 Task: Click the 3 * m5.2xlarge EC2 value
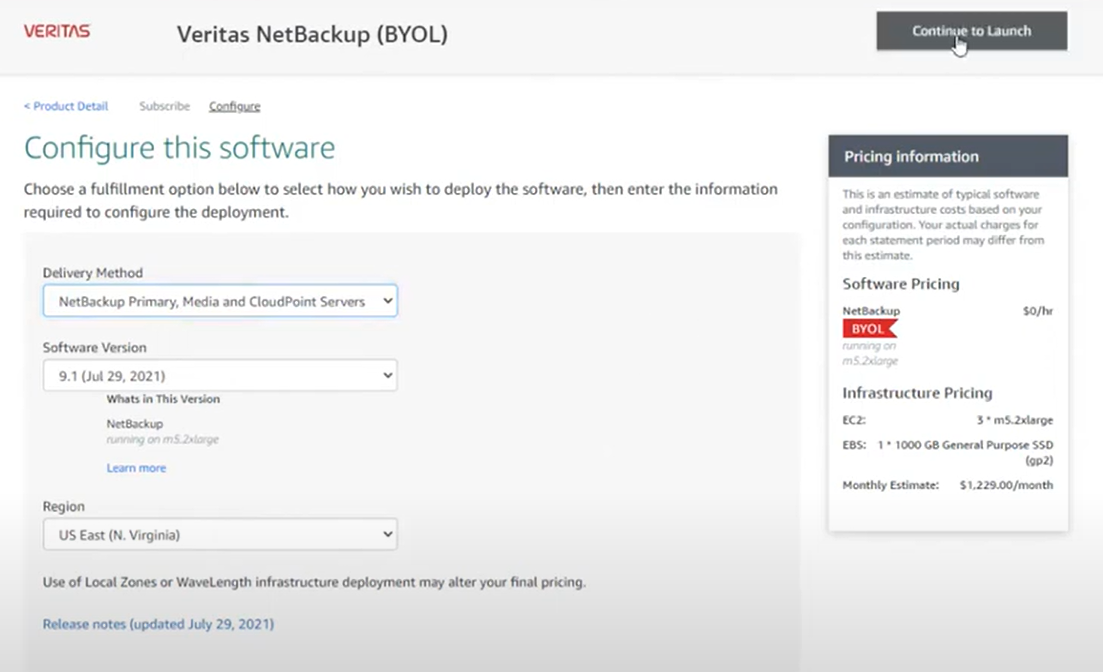click(x=1014, y=420)
